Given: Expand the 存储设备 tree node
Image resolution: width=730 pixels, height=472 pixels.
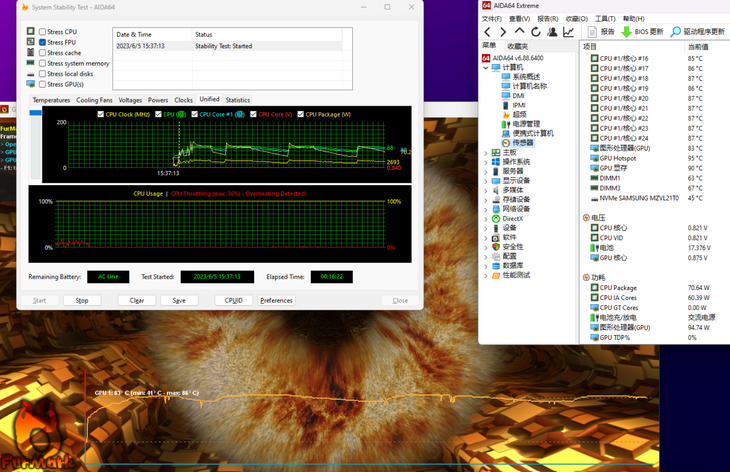Looking at the screenshot, I should click(x=486, y=200).
